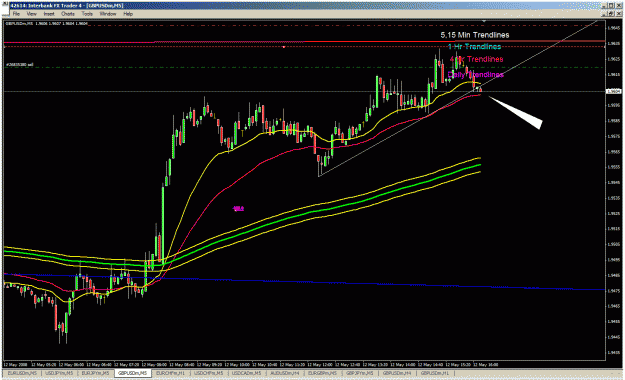The image size is (625, 380).
Task: Switch to the GBPJPYm,M5 chart tab
Action: (x=360, y=373)
